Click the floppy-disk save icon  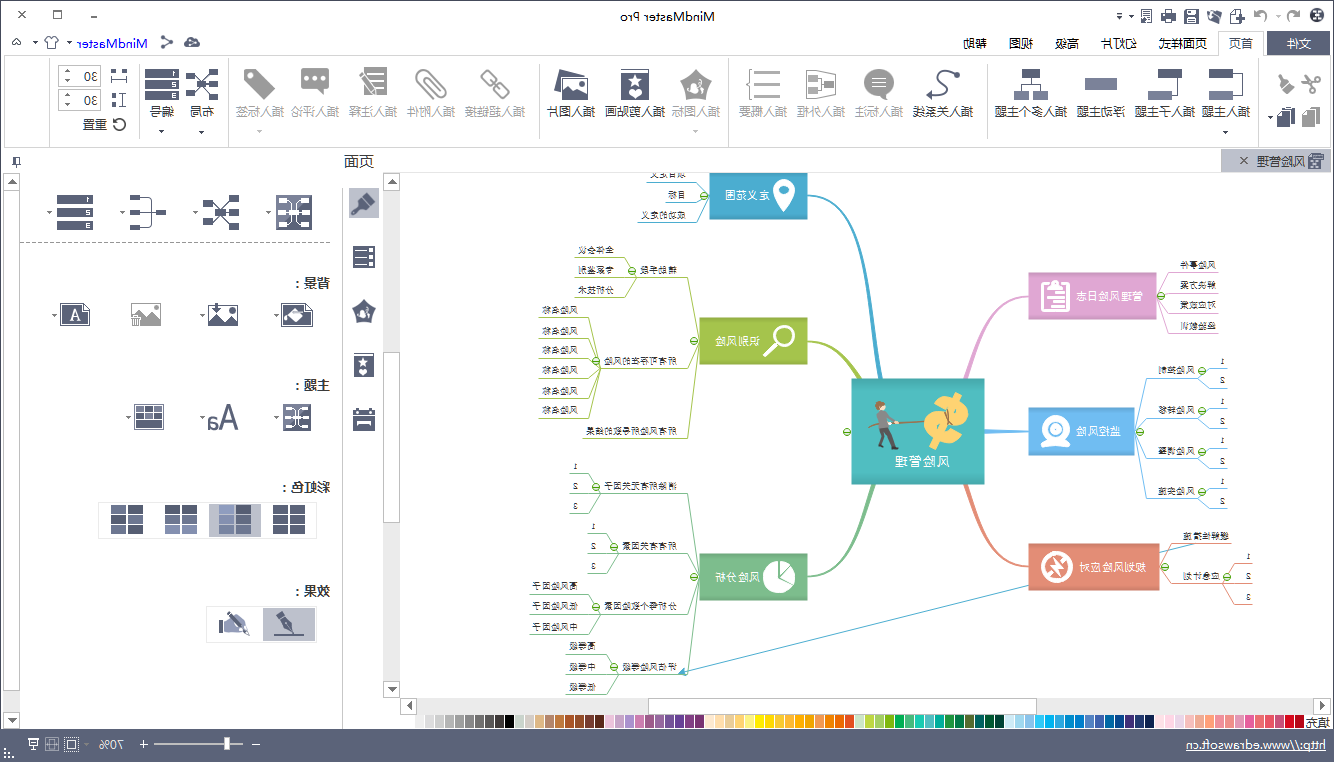click(1191, 16)
